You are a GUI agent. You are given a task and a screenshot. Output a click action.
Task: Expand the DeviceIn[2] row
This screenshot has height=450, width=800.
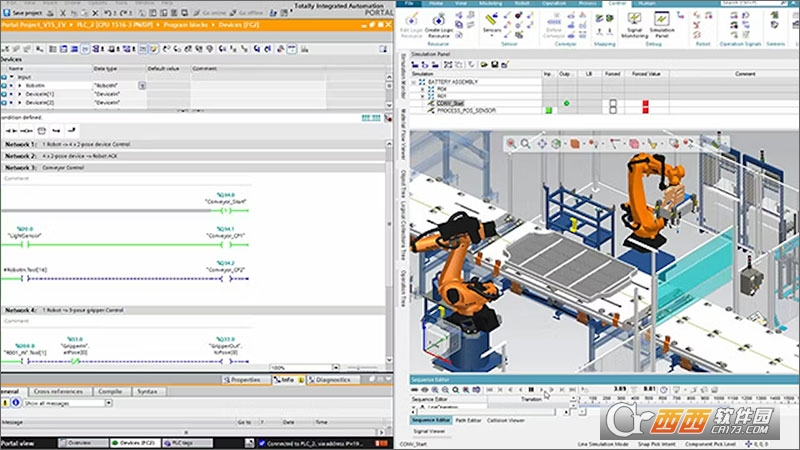pyautogui.click(x=19, y=103)
